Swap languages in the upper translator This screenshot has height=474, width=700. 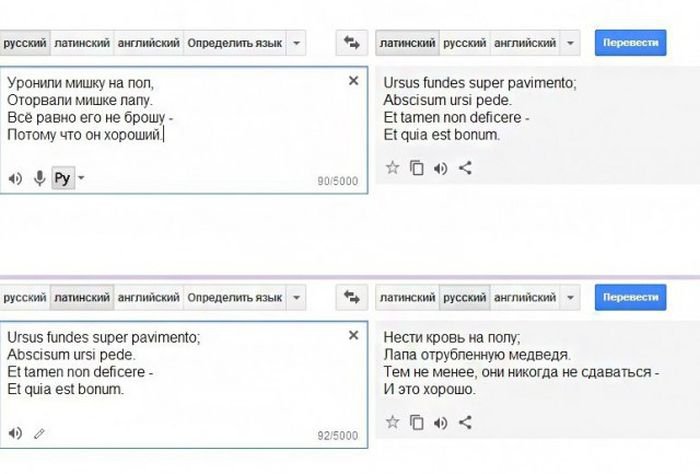[x=352, y=44]
